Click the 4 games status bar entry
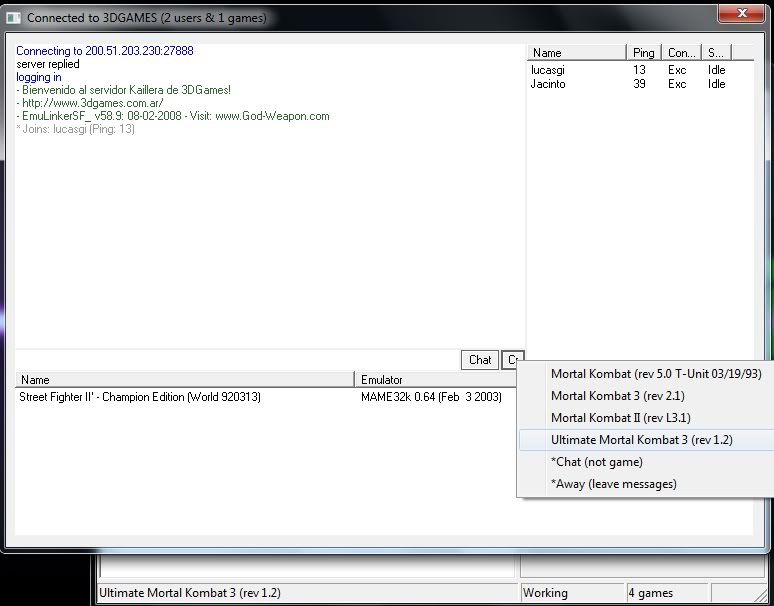 pos(650,593)
